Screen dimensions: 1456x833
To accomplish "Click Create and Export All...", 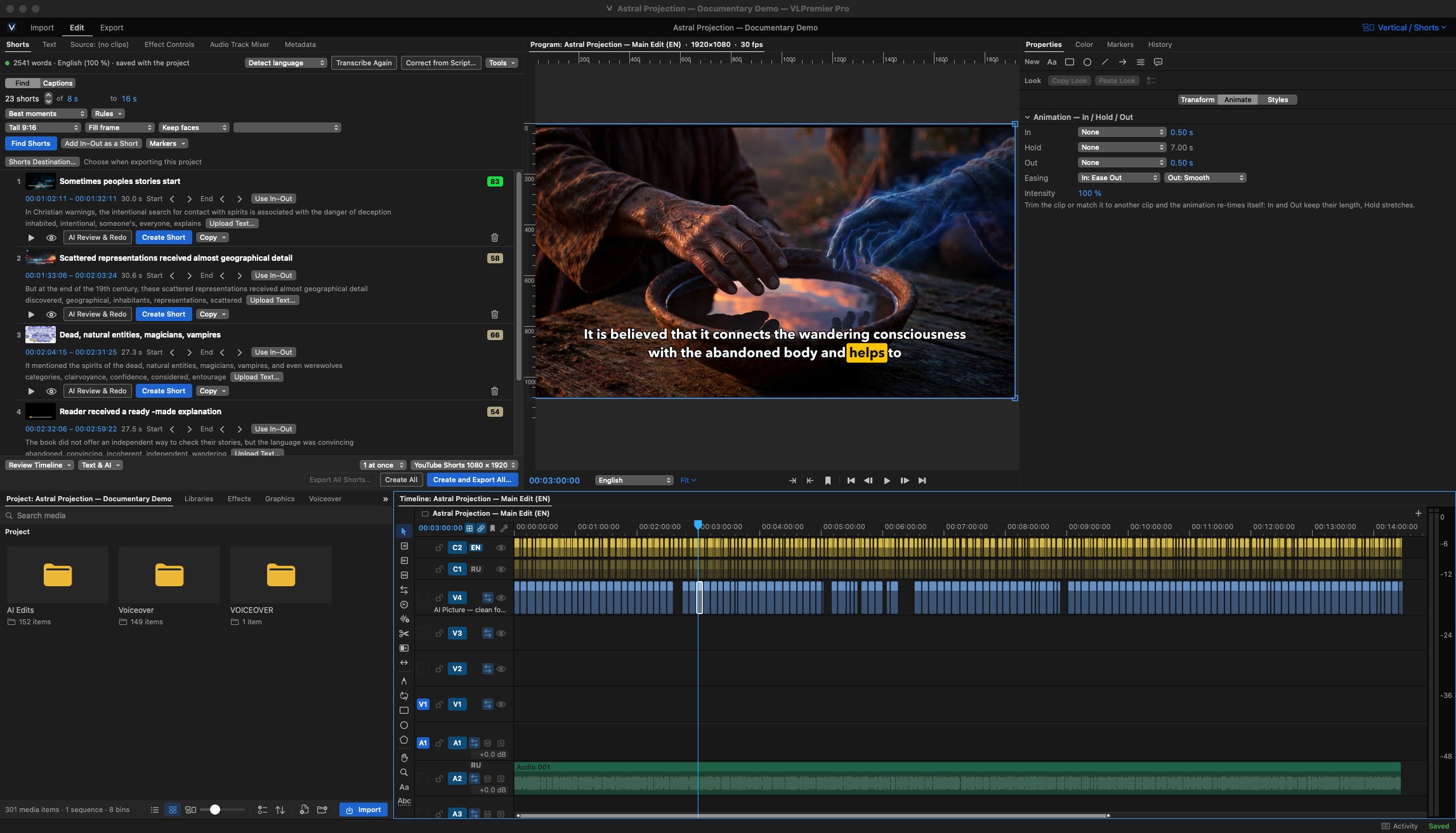I will [x=472, y=480].
